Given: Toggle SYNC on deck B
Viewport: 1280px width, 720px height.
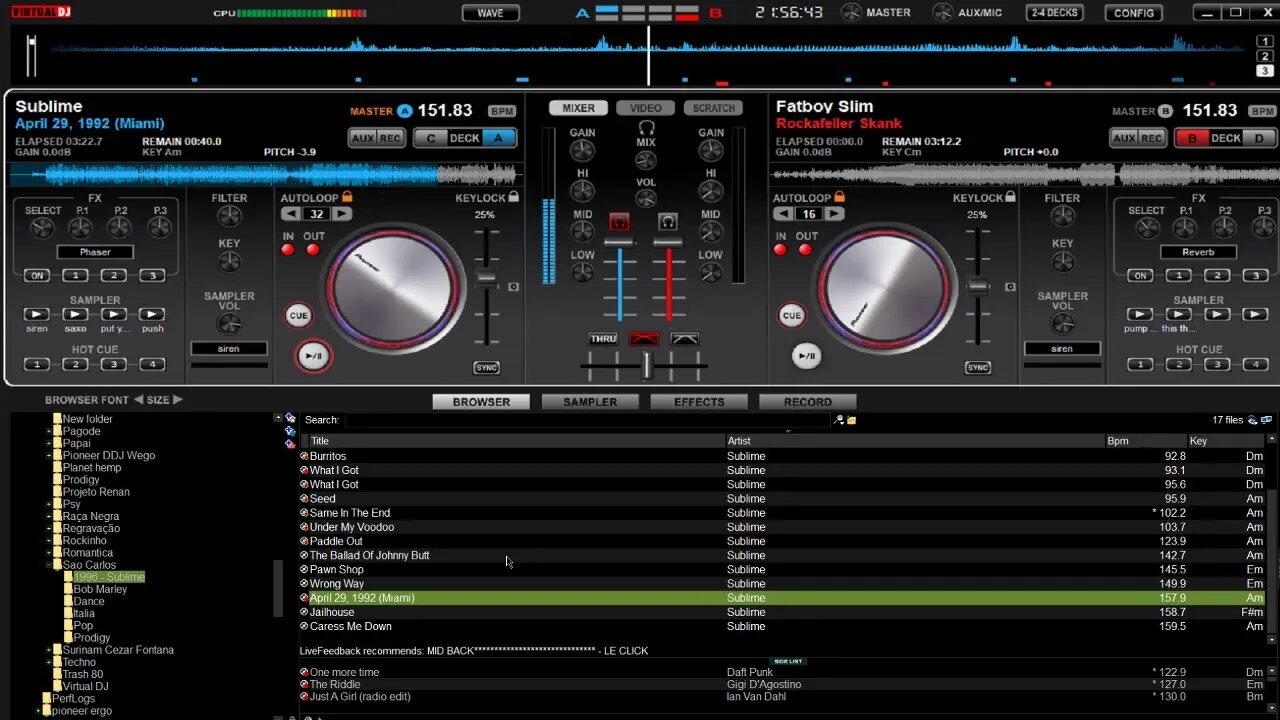Looking at the screenshot, I should point(978,368).
